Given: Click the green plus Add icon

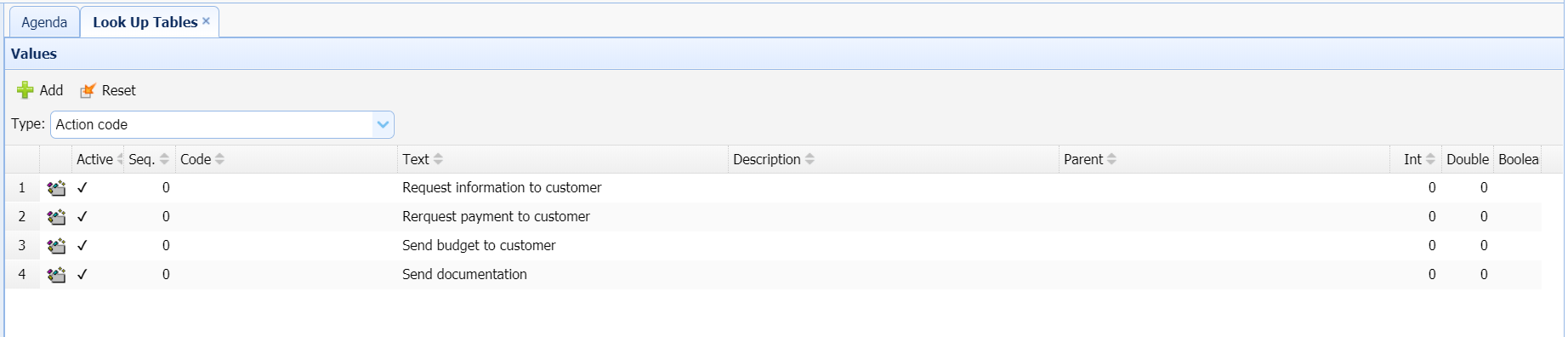Looking at the screenshot, I should (26, 90).
